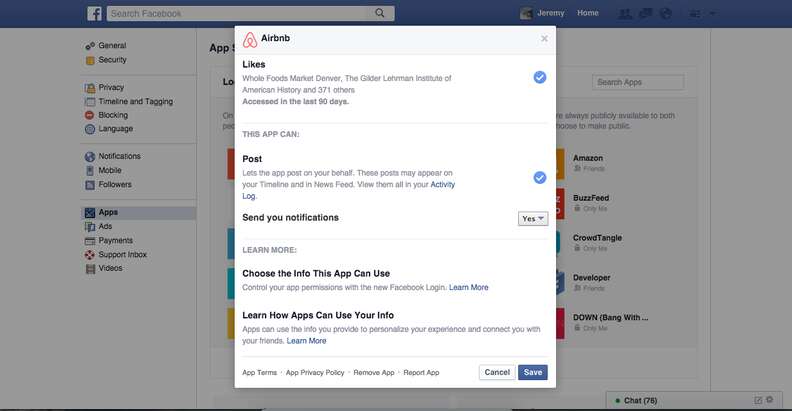
Task: Click the Save button
Action: coord(533,372)
